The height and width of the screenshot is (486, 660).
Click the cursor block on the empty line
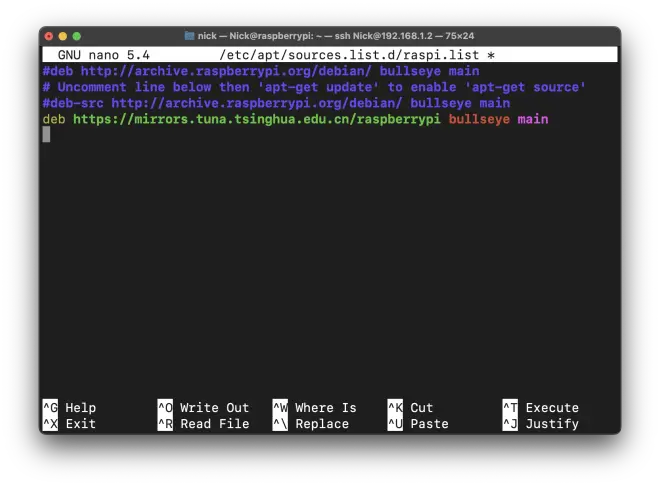(46, 135)
